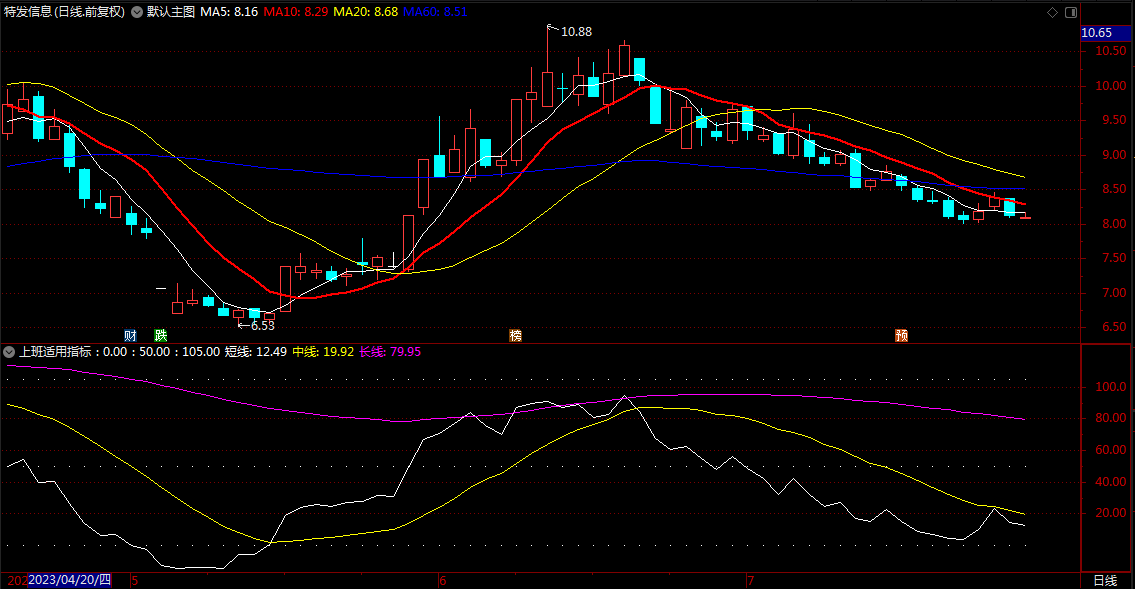Click the 短线: 12.49 value
Viewport: 1135px width, 589px height.
pyautogui.click(x=256, y=352)
